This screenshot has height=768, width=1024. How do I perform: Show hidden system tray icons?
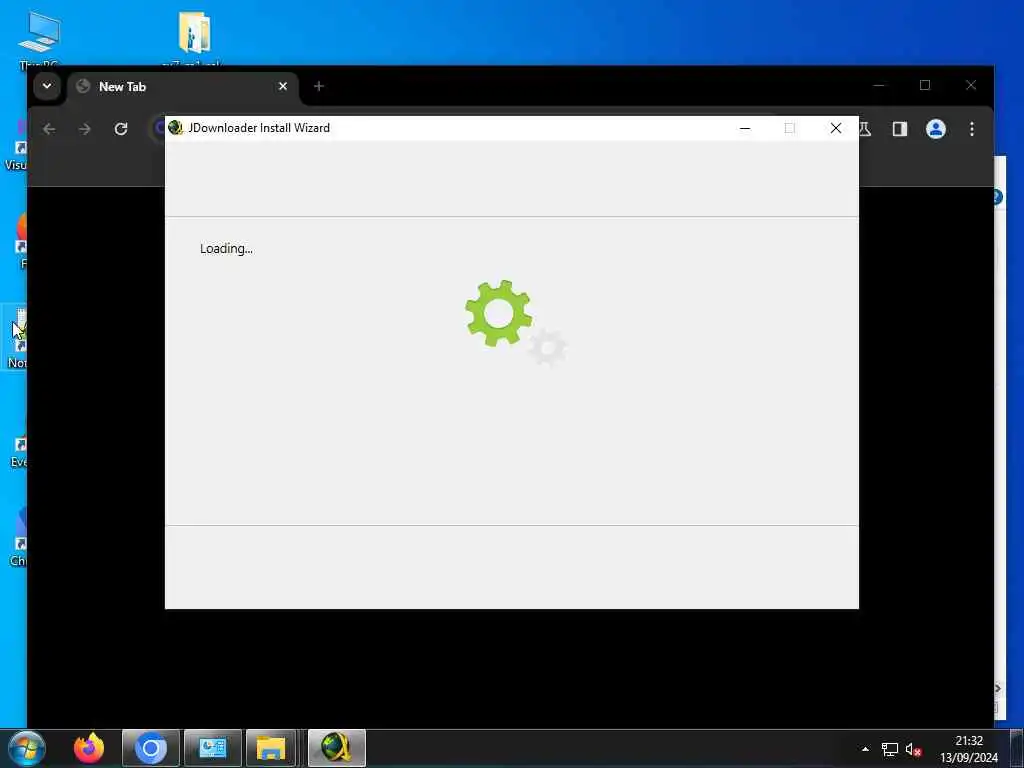pos(865,749)
